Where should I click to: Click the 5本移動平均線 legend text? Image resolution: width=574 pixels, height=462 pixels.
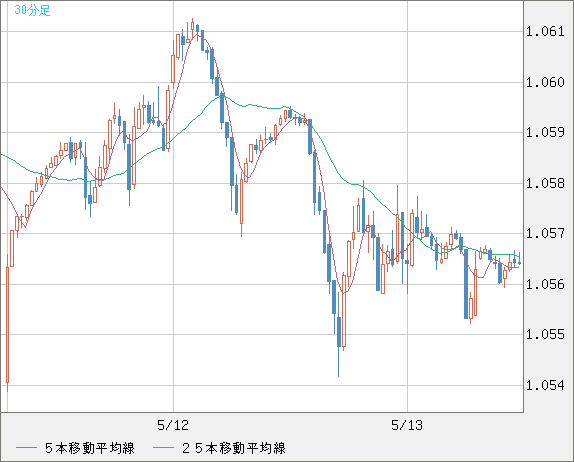90,448
